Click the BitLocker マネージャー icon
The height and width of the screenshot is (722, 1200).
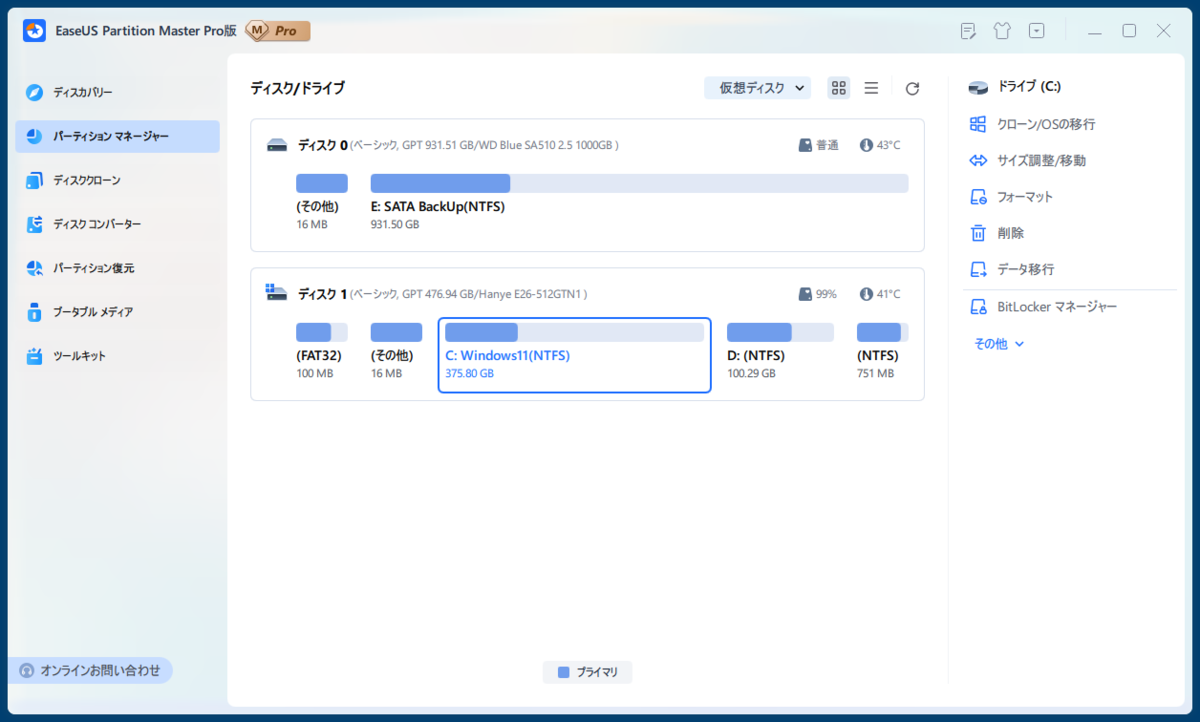978,307
